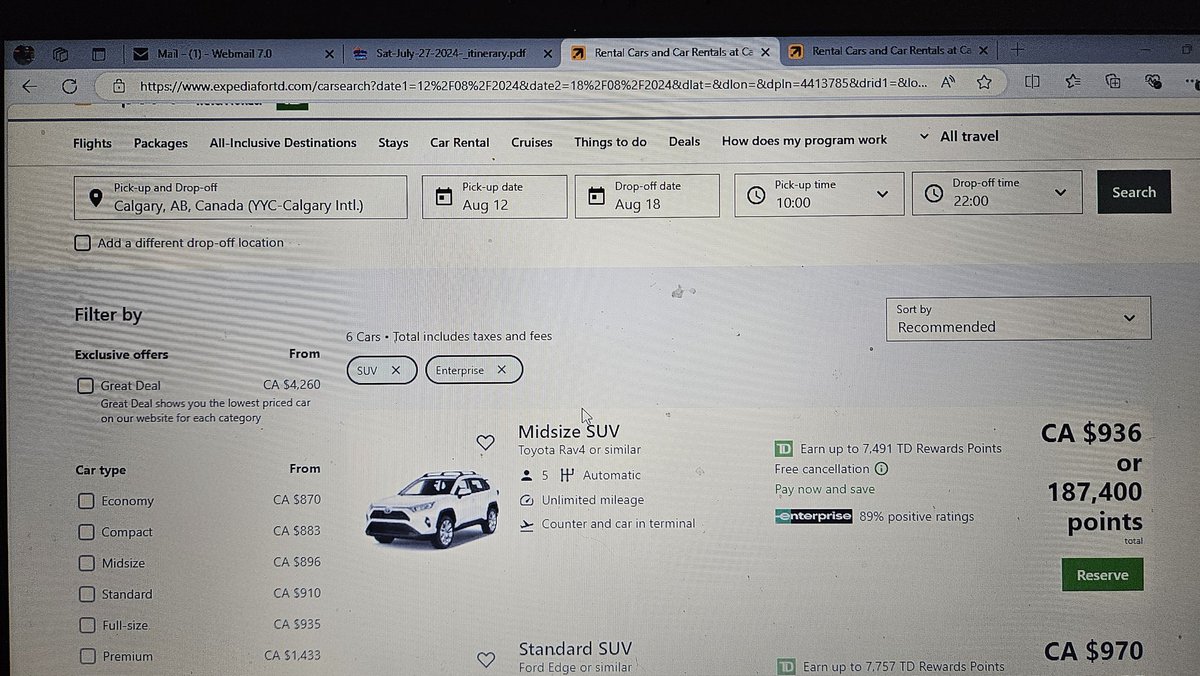Favorite the Midsize SUV with the heart icon
This screenshot has height=676, width=1200.
pyautogui.click(x=486, y=442)
